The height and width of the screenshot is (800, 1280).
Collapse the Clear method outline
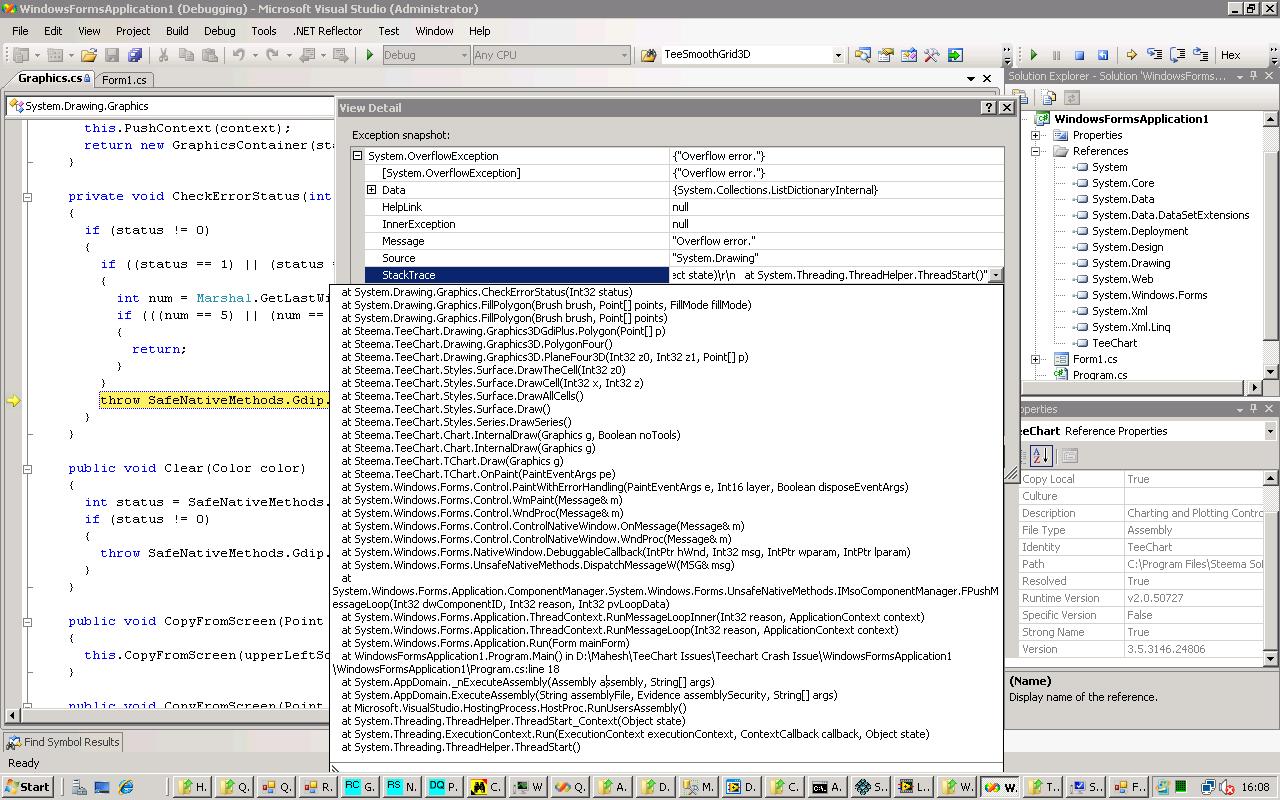click(27, 468)
